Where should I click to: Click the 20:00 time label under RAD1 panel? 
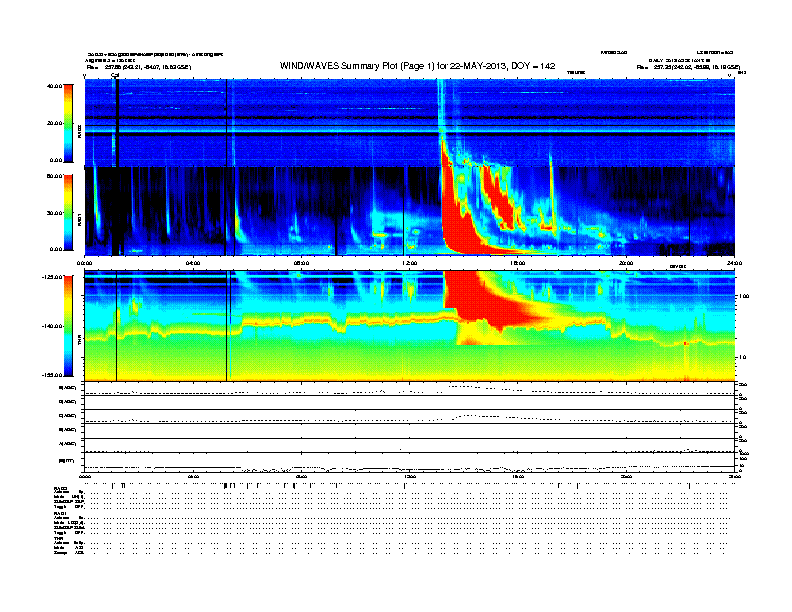[x=626, y=263]
